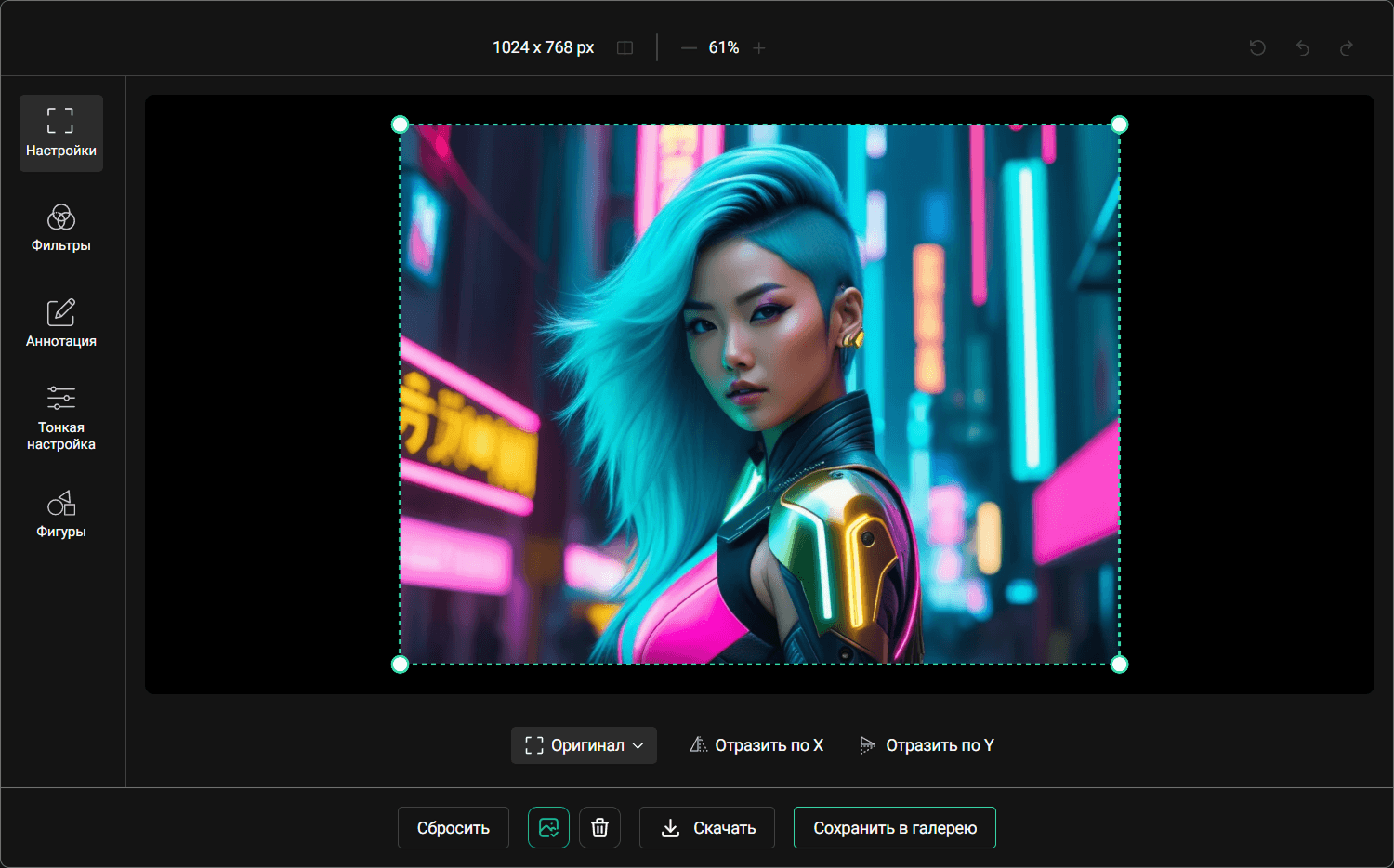
Task: Click the Сбросить reset button
Action: coord(454,827)
